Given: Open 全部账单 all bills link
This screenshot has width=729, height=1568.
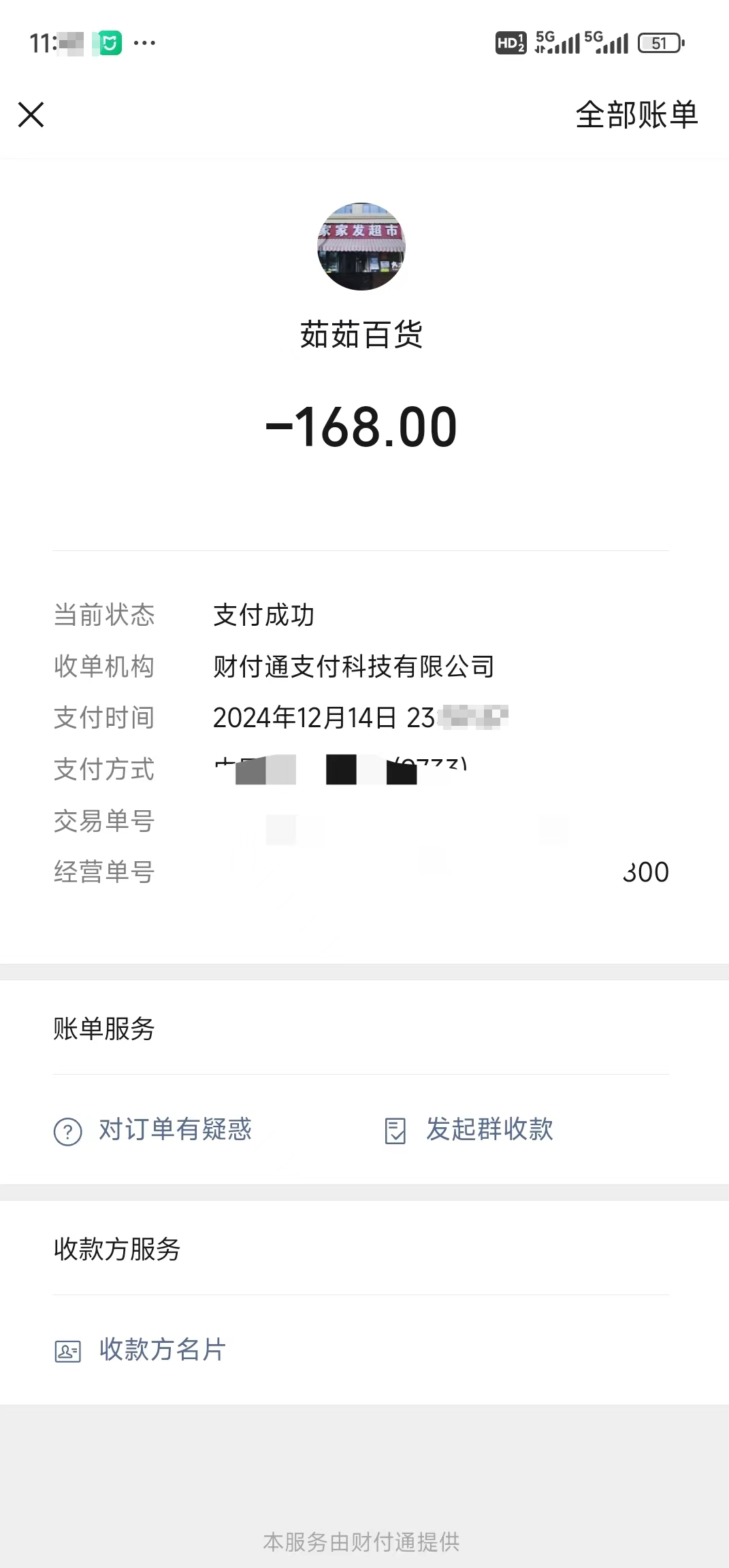Looking at the screenshot, I should 636,115.
